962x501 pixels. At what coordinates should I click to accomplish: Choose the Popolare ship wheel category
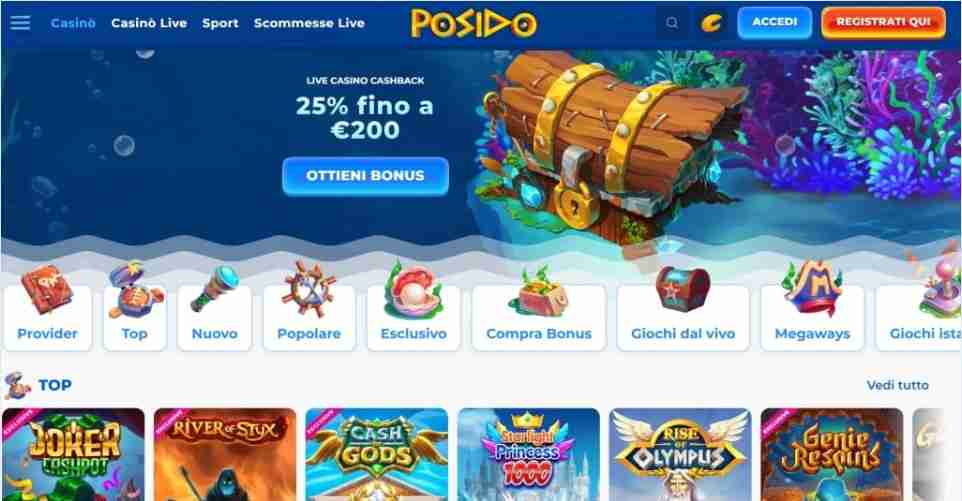[x=309, y=308]
